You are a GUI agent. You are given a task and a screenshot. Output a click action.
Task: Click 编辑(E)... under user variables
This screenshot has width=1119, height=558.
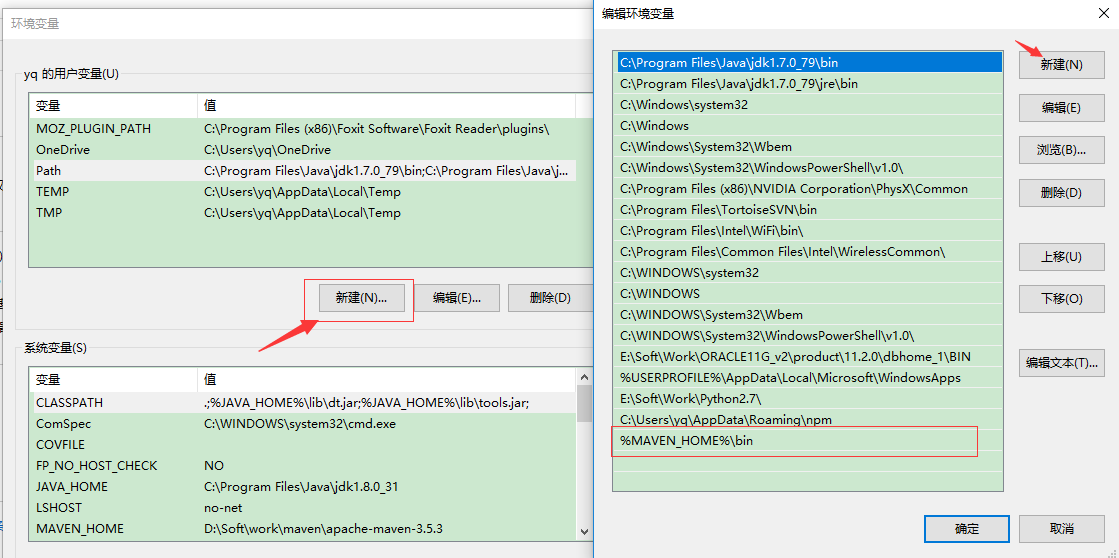coord(457,298)
